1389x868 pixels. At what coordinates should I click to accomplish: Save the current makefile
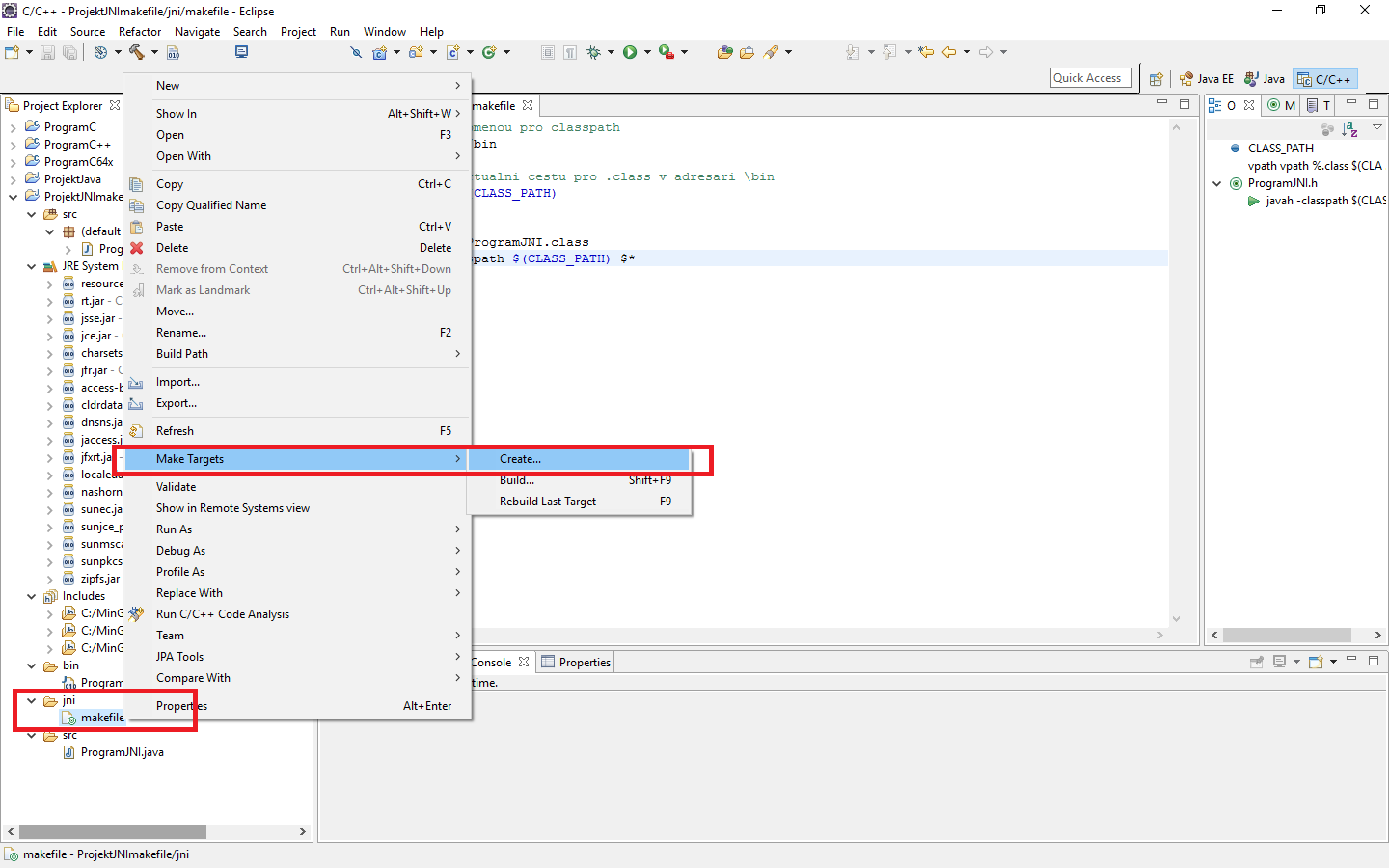[x=46, y=52]
